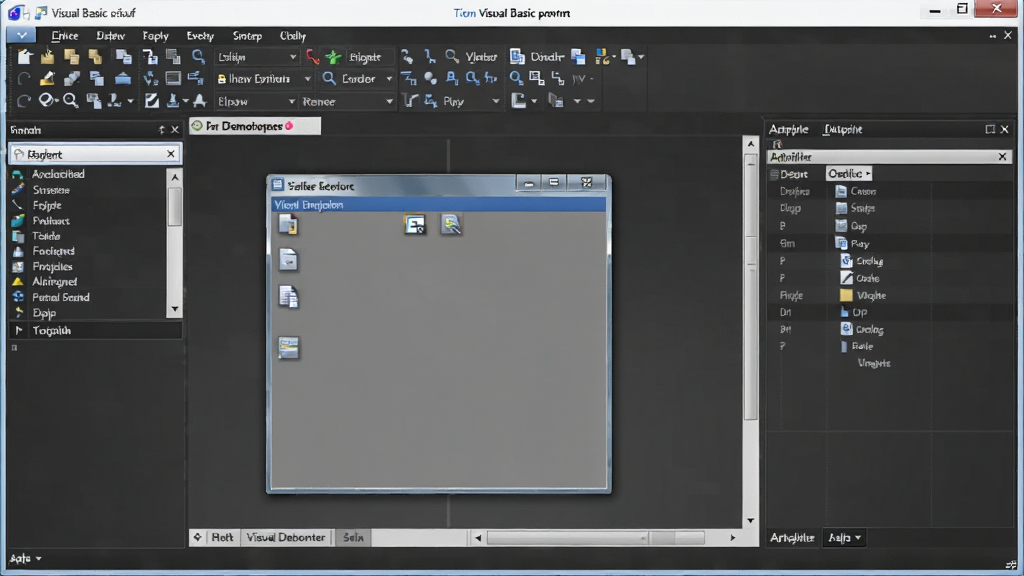Click the Casos icon in the right panel
This screenshot has width=1024, height=576.
point(841,191)
